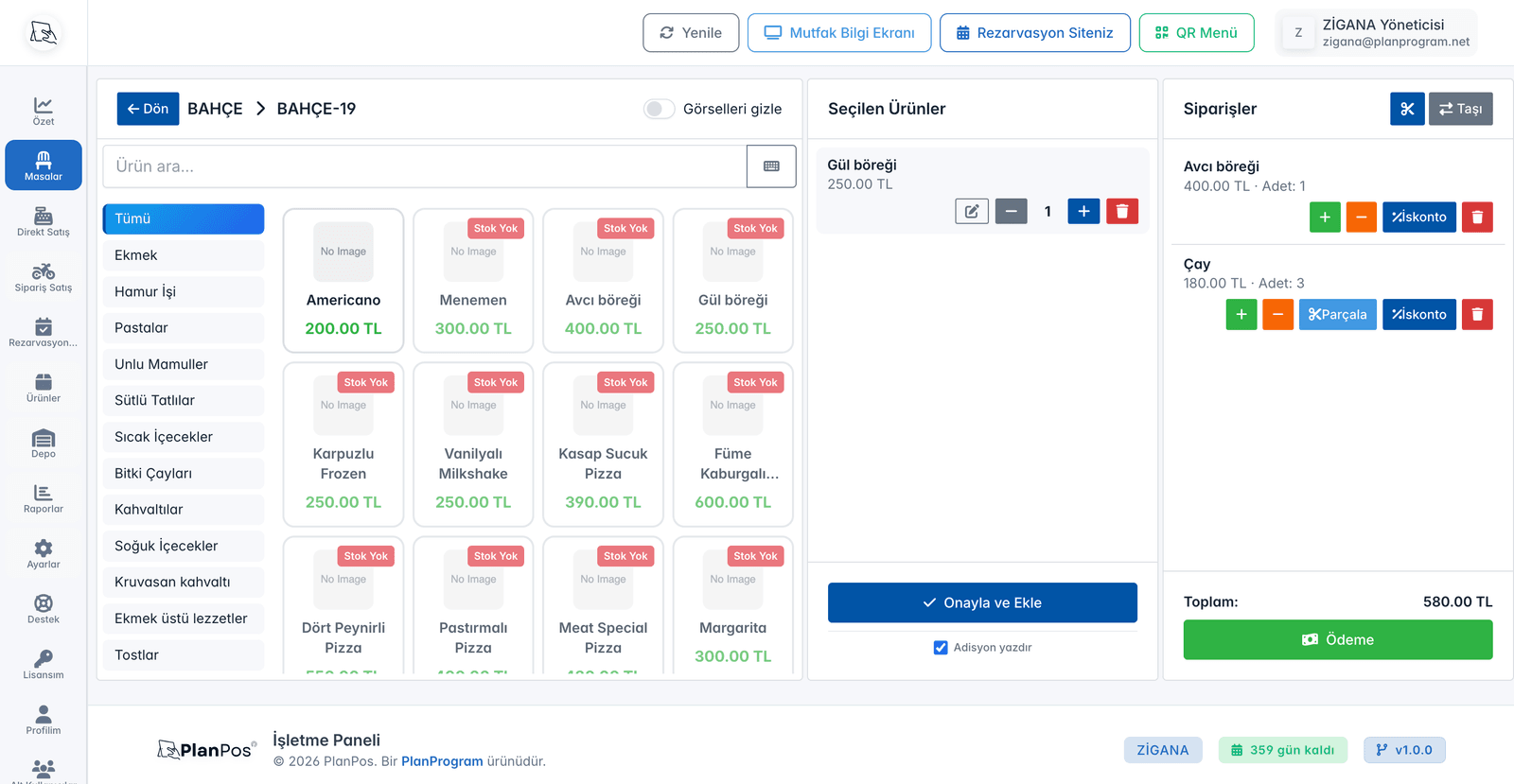Open the Depo sidebar section
The image size is (1514, 784).
[44, 444]
